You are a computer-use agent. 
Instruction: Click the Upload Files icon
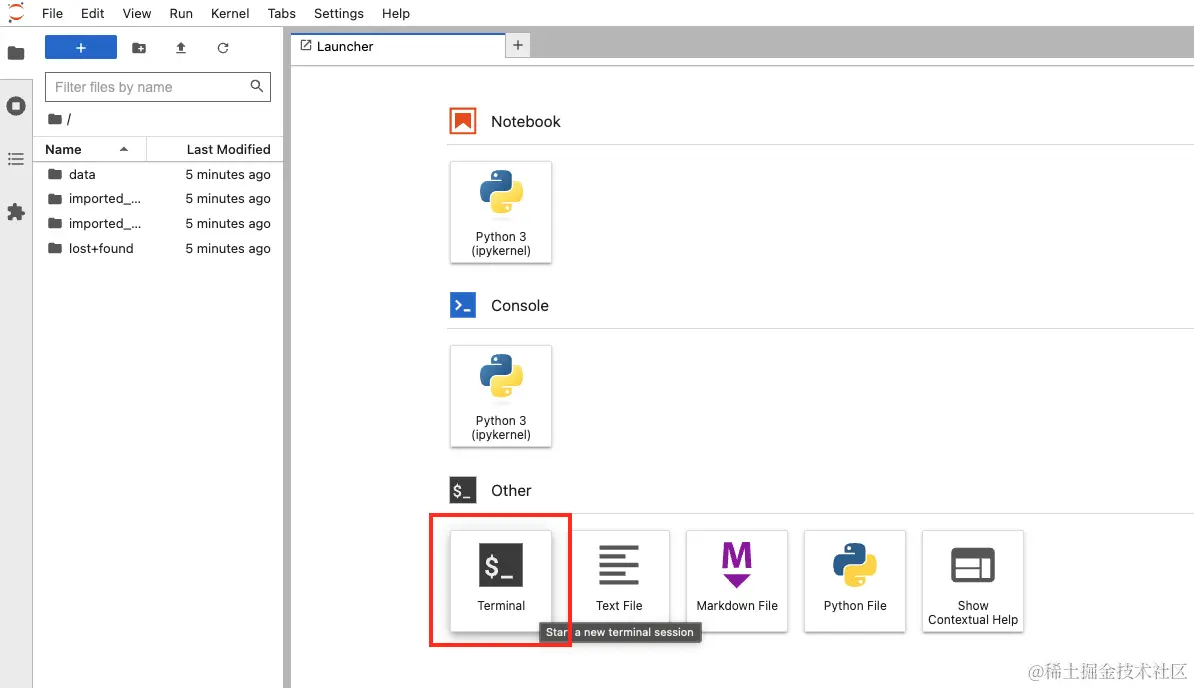181,48
